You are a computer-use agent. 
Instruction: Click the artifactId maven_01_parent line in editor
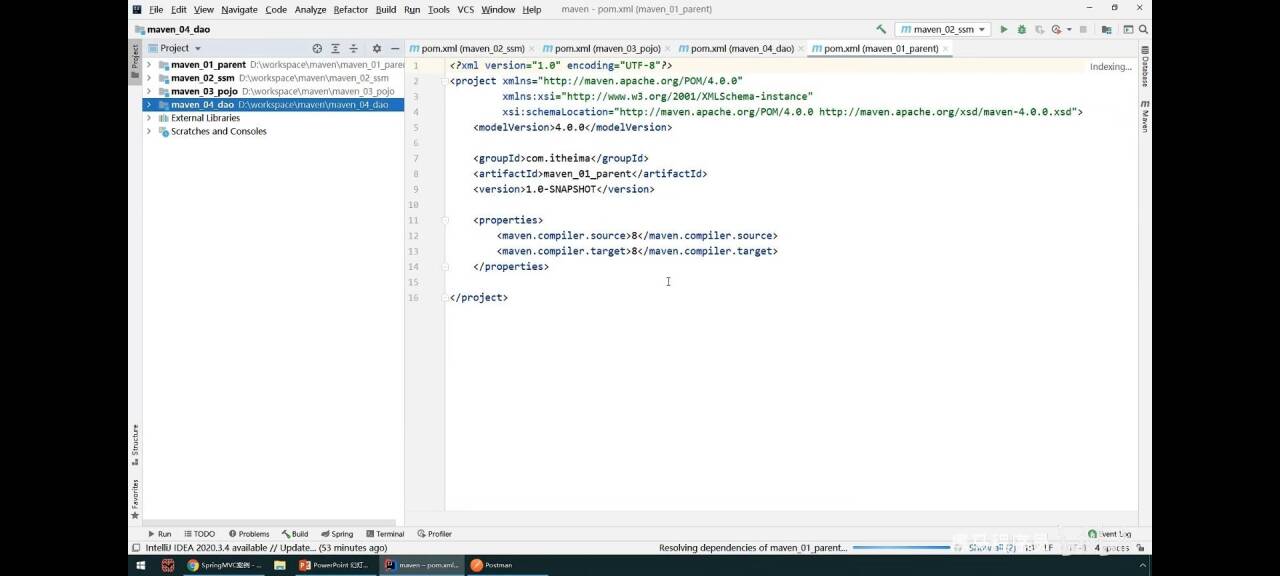[x=590, y=174]
